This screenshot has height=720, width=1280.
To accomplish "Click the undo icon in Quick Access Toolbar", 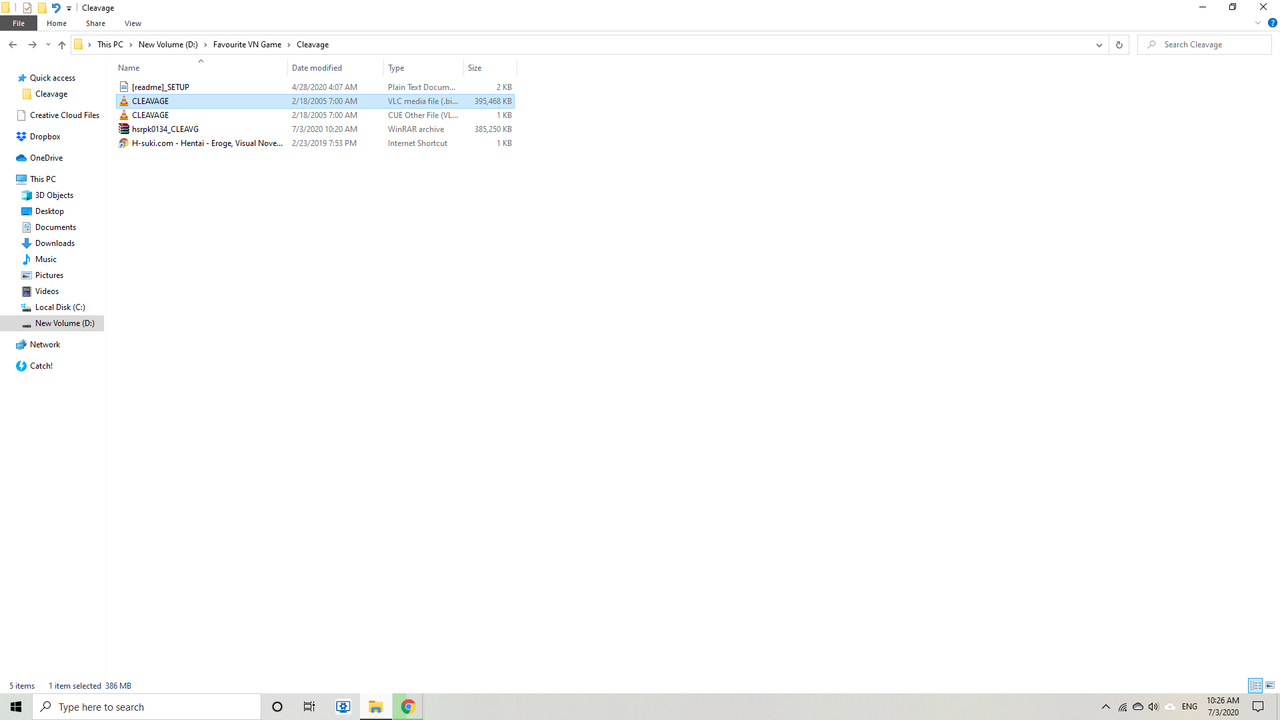I will pos(54,7).
